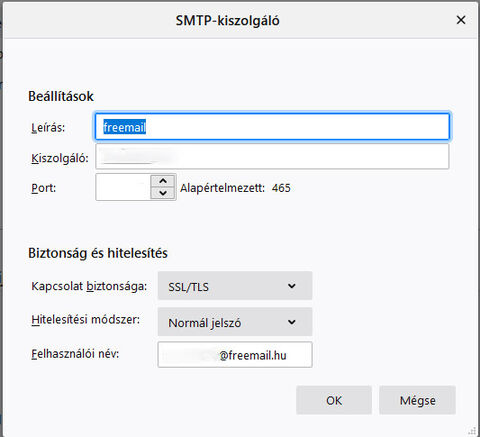This screenshot has width=480, height=437.
Task: Select the Felhasználói név @freemail.hu field
Action: (235, 355)
